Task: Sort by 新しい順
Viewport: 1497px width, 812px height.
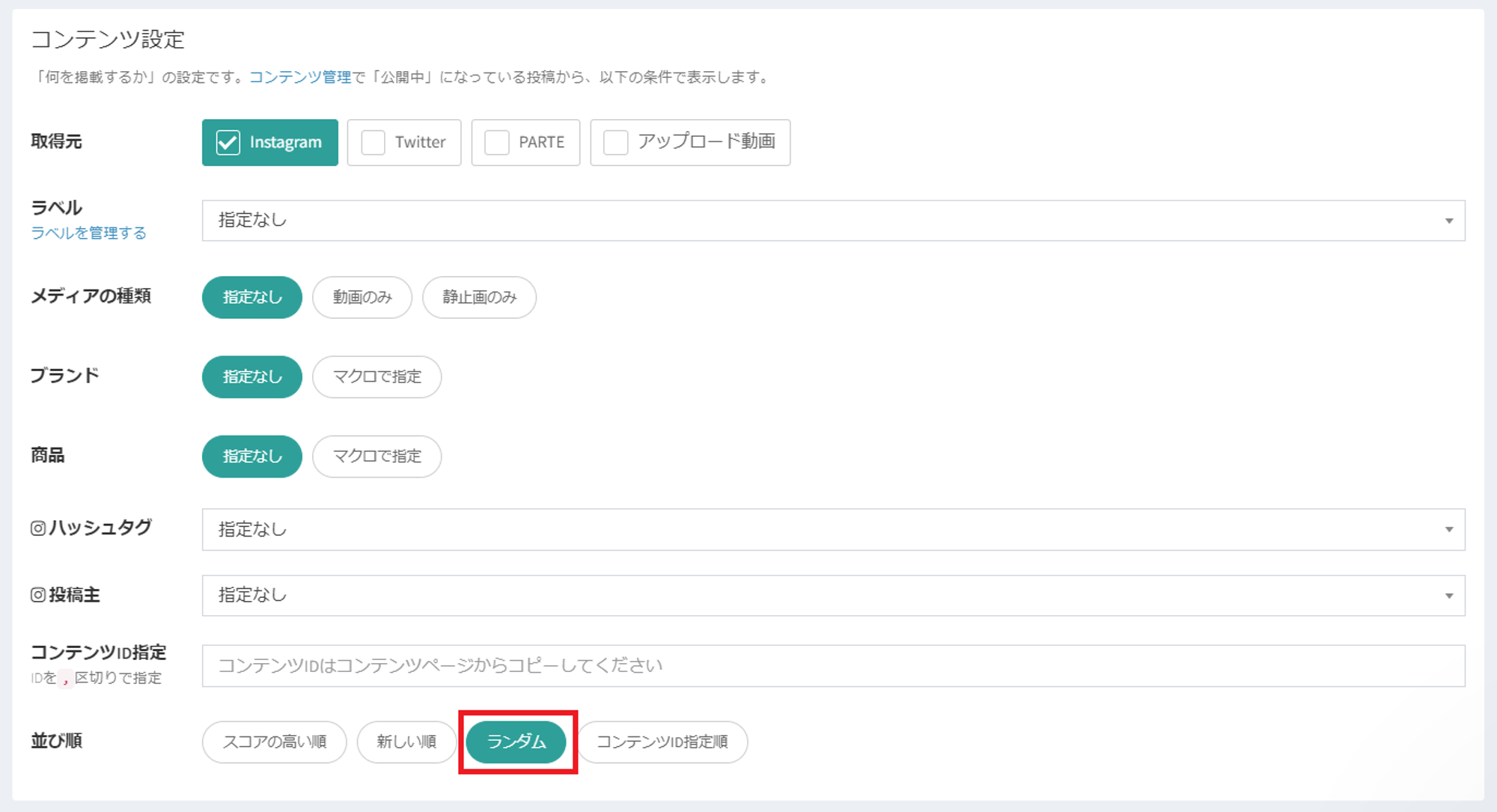Action: pyautogui.click(x=406, y=742)
